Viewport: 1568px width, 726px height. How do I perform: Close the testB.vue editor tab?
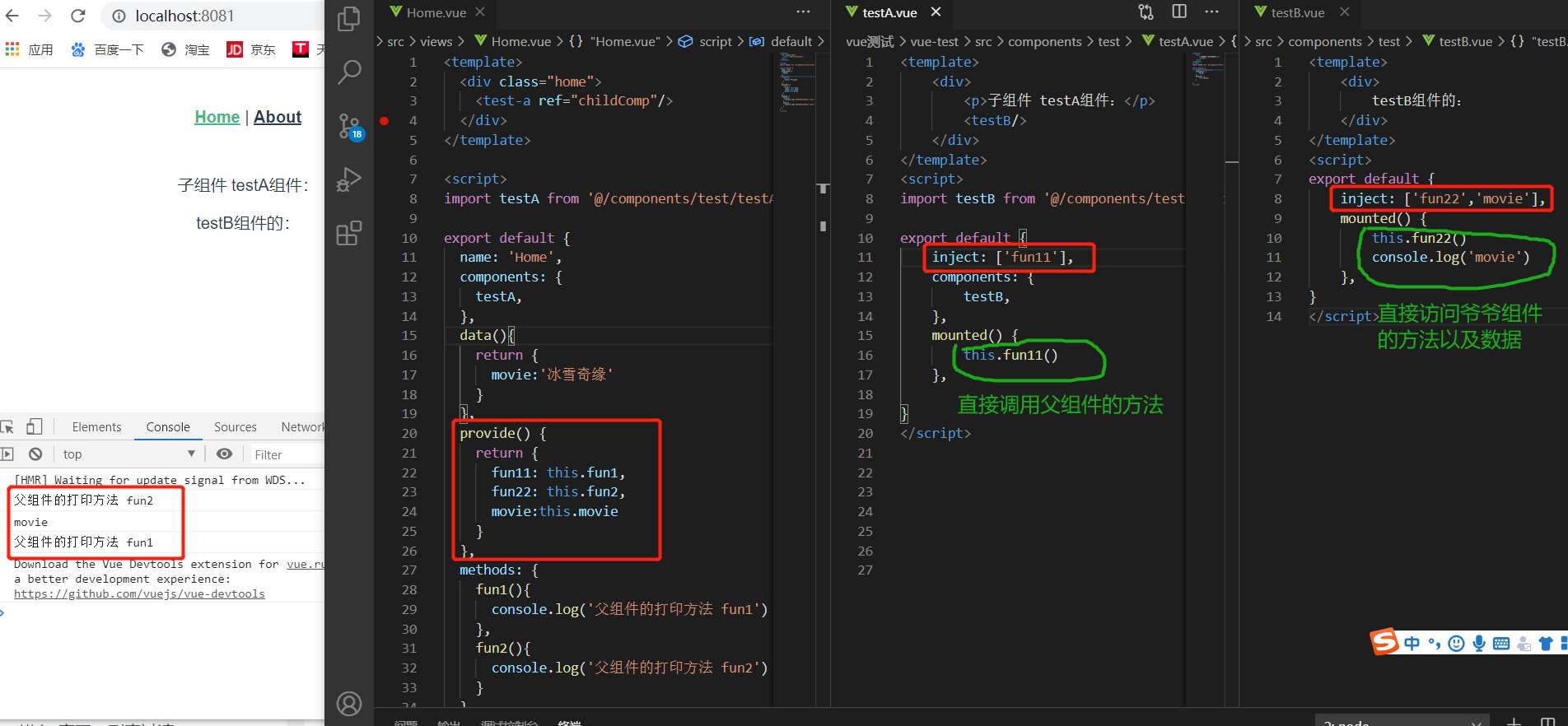(x=1344, y=12)
